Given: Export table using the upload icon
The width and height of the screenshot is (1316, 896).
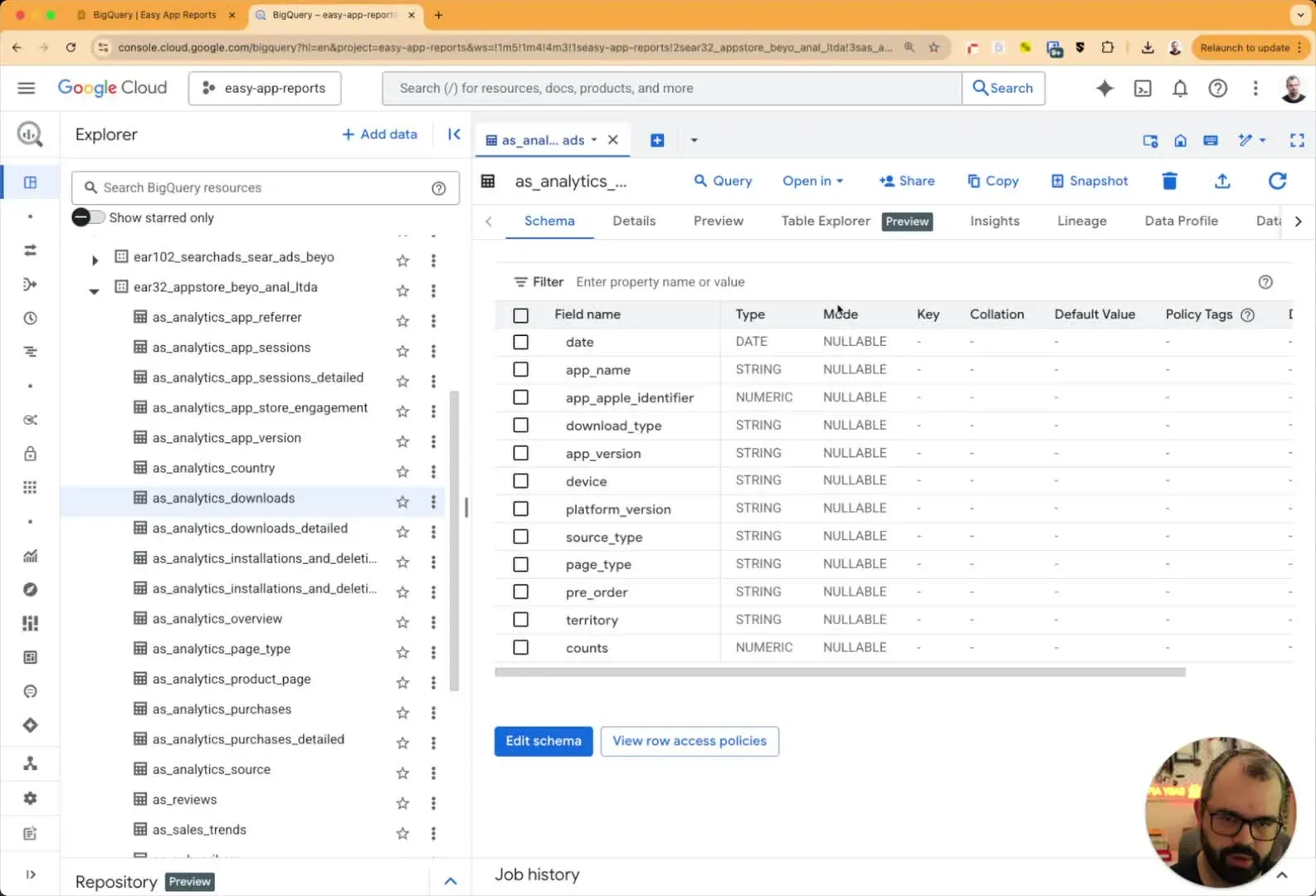Looking at the screenshot, I should pos(1222,181).
